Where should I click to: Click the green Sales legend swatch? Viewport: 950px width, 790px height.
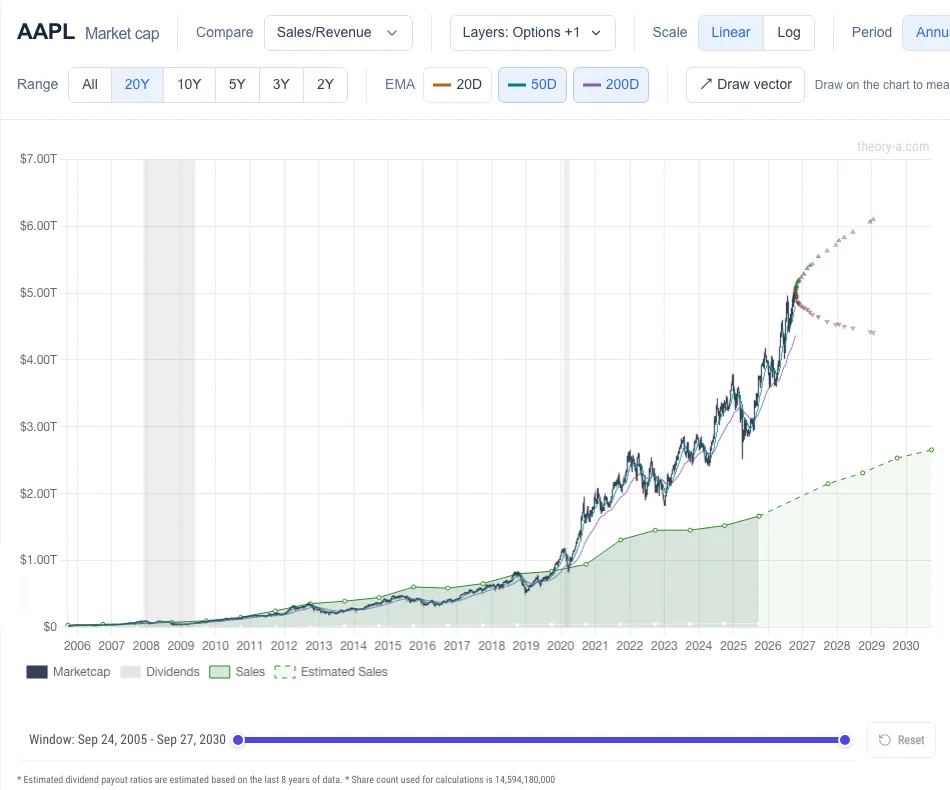point(219,672)
